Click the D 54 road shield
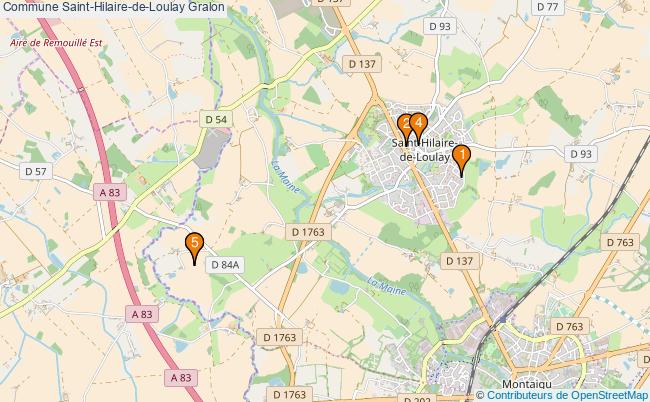Image resolution: width=650 pixels, height=402 pixels. tap(216, 119)
